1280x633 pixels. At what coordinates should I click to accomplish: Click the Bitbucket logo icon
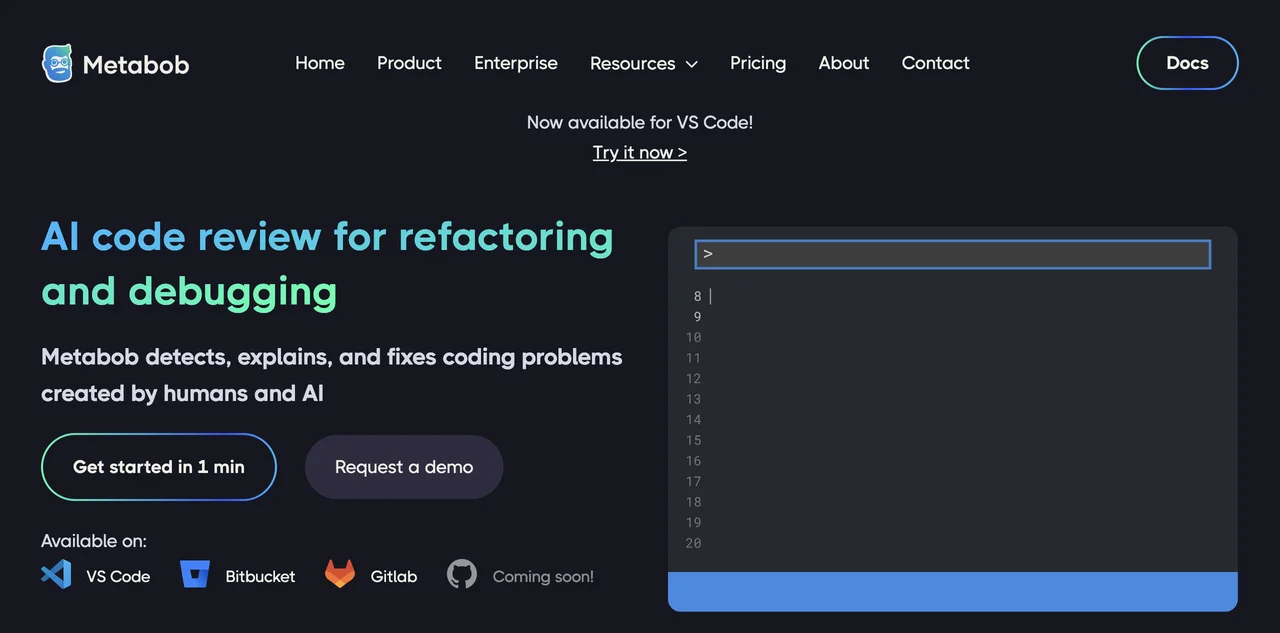pyautogui.click(x=194, y=575)
